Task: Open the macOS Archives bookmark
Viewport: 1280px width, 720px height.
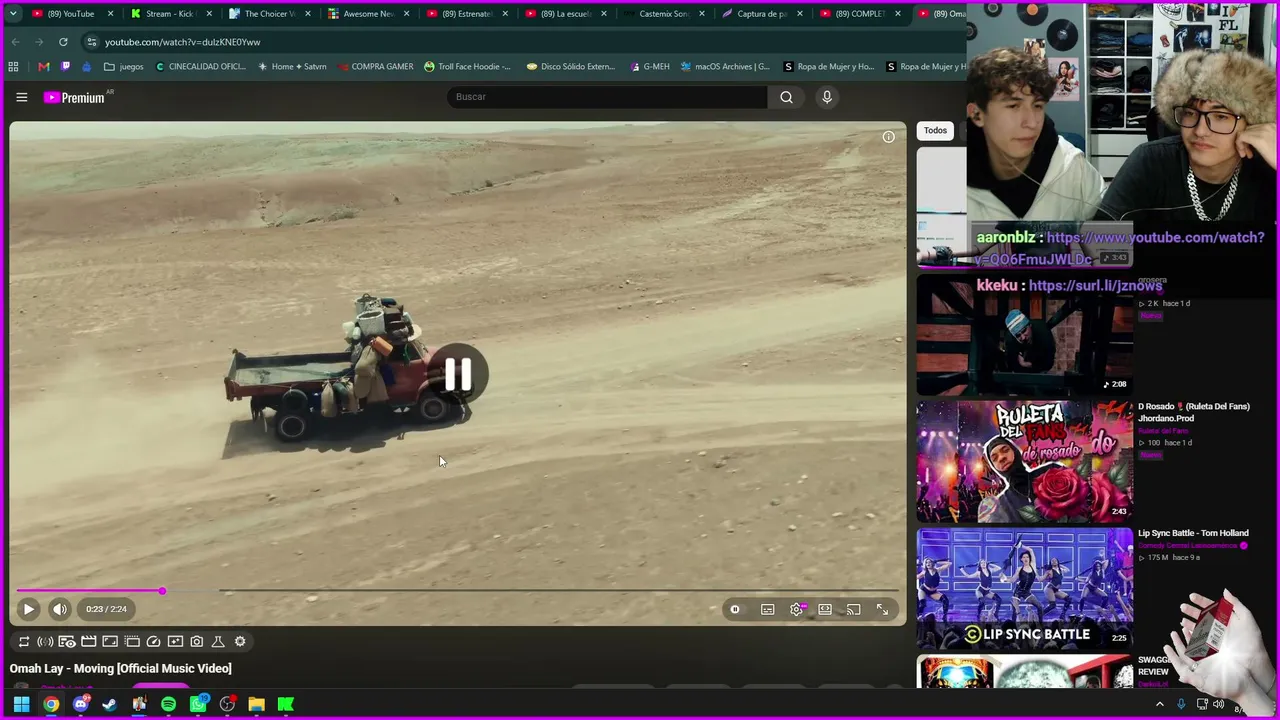Action: pos(725,67)
